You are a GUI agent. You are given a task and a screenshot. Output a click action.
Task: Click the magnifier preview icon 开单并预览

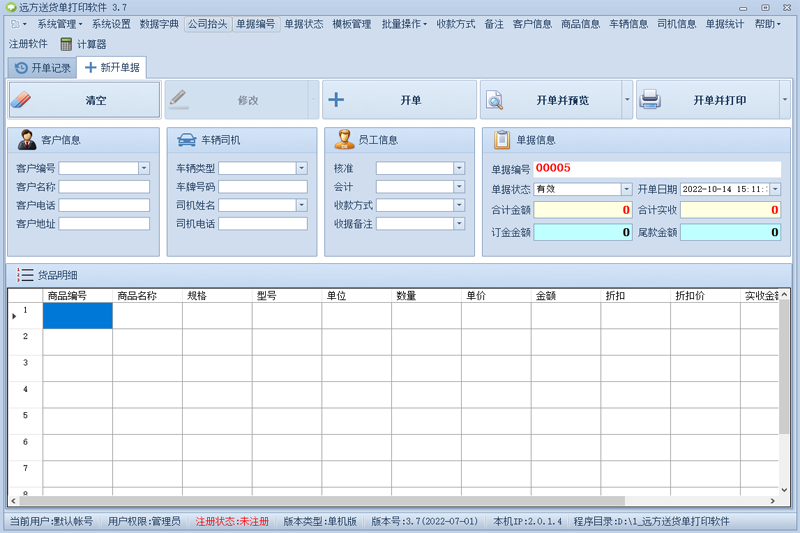click(494, 100)
